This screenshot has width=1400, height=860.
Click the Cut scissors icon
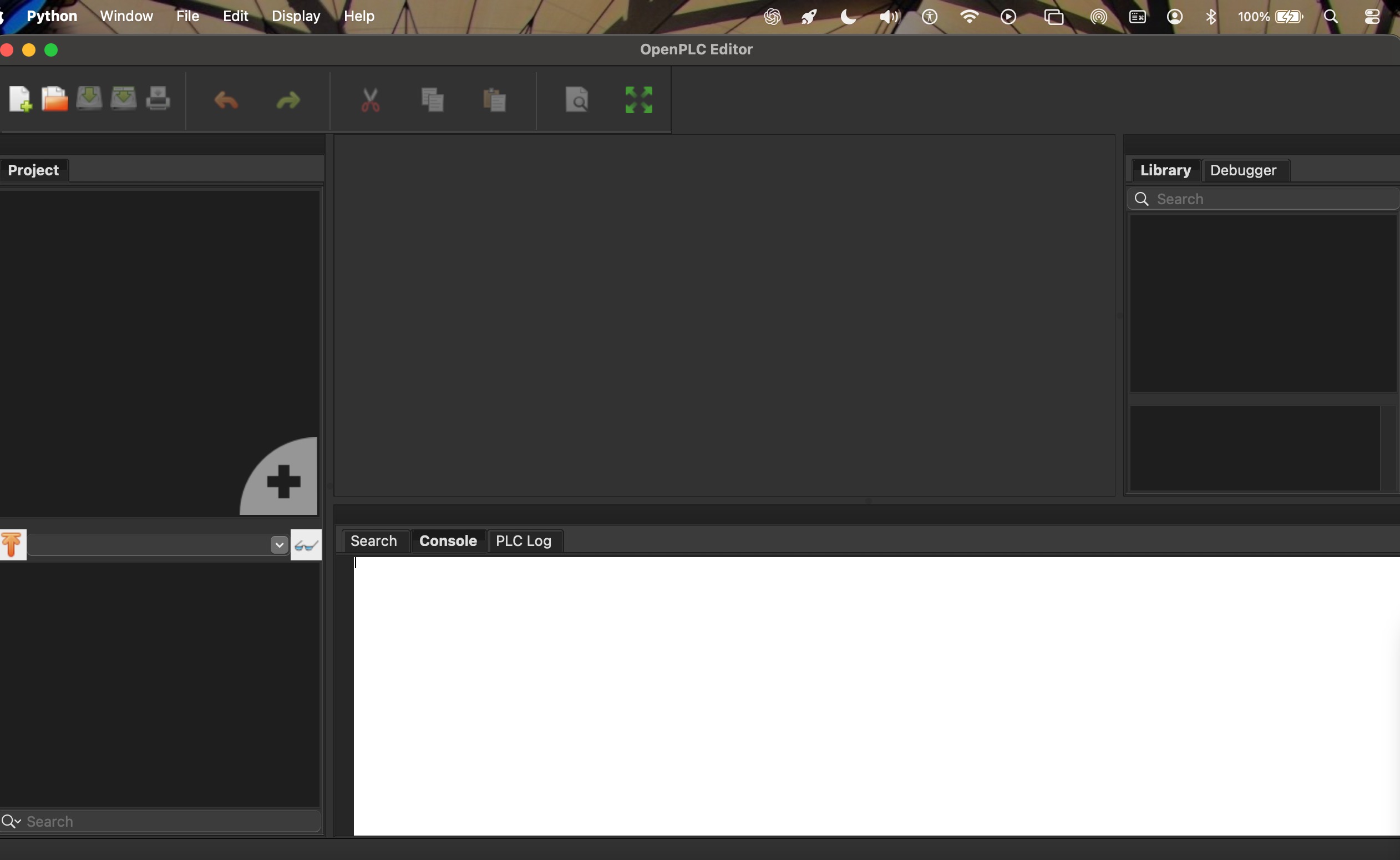click(370, 100)
